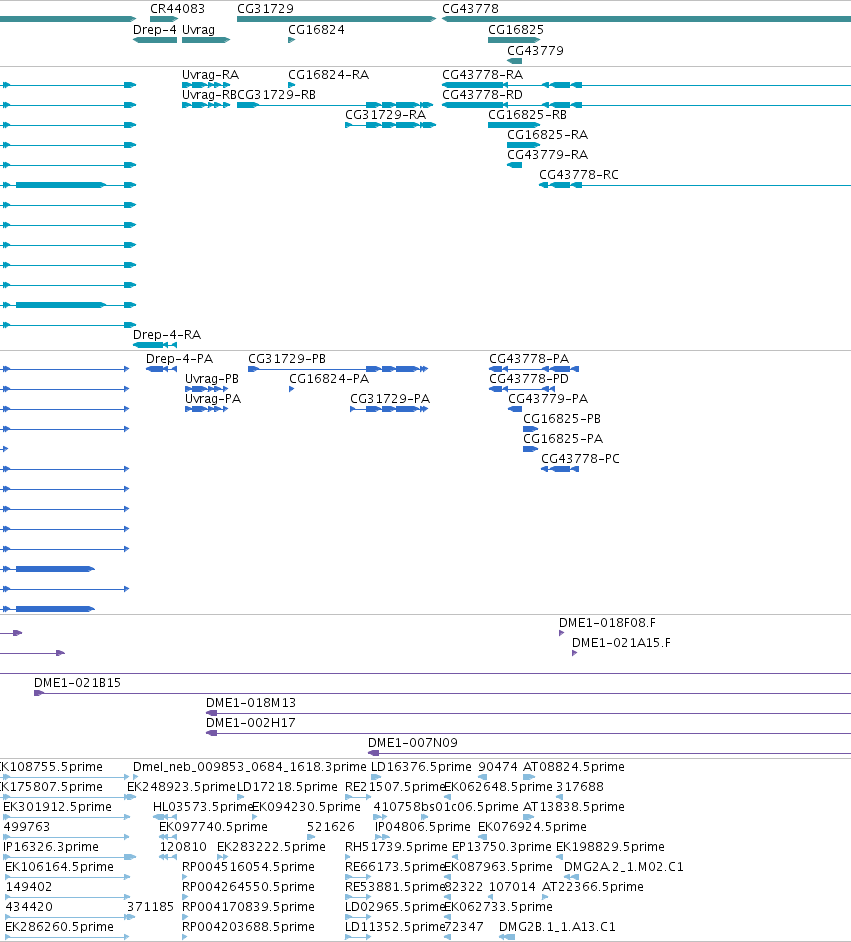
Task: Click the DME1-002H17 clone label
Action: pyautogui.click(x=251, y=723)
